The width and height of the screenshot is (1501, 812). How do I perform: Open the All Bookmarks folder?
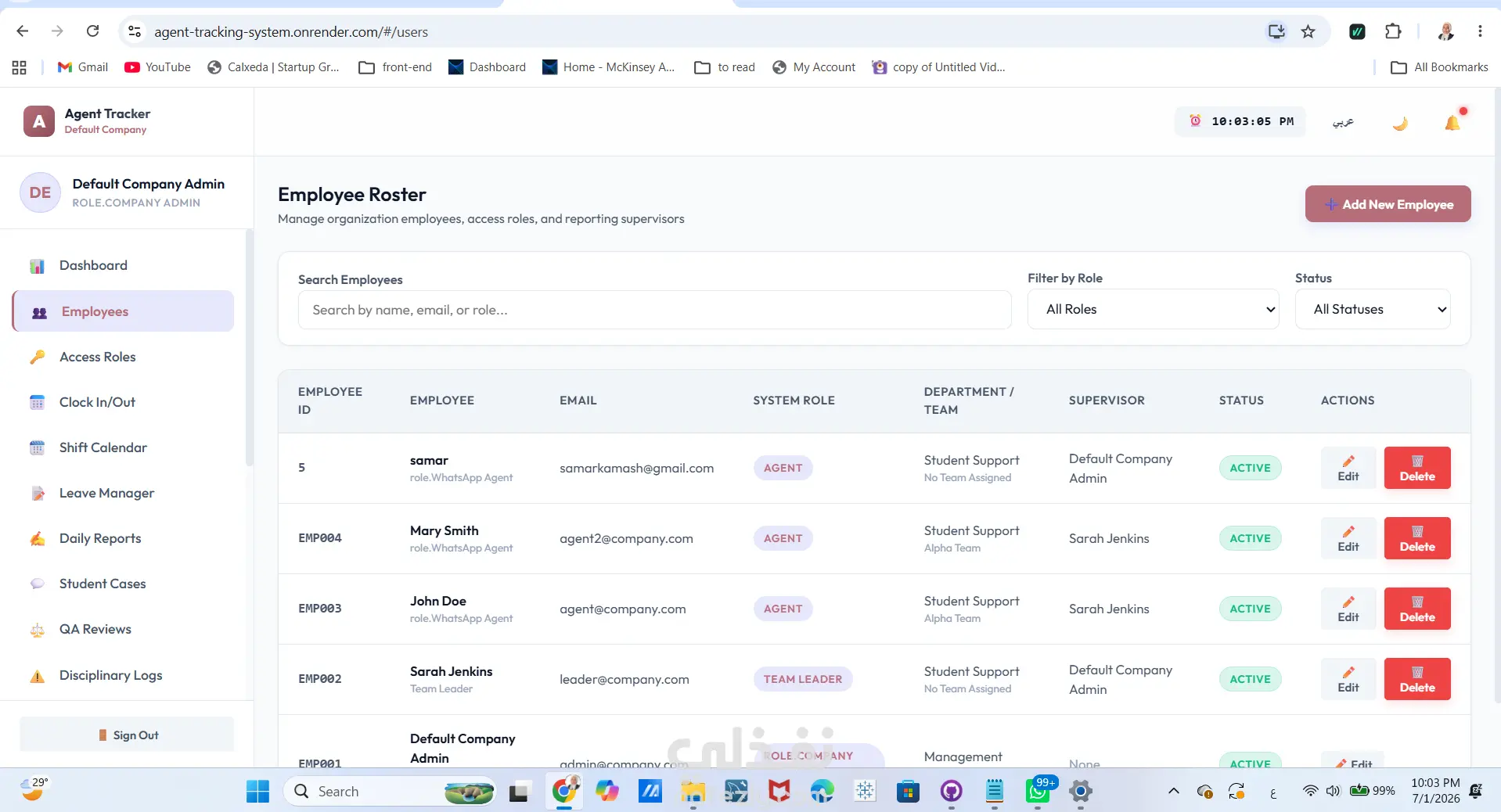(1439, 67)
